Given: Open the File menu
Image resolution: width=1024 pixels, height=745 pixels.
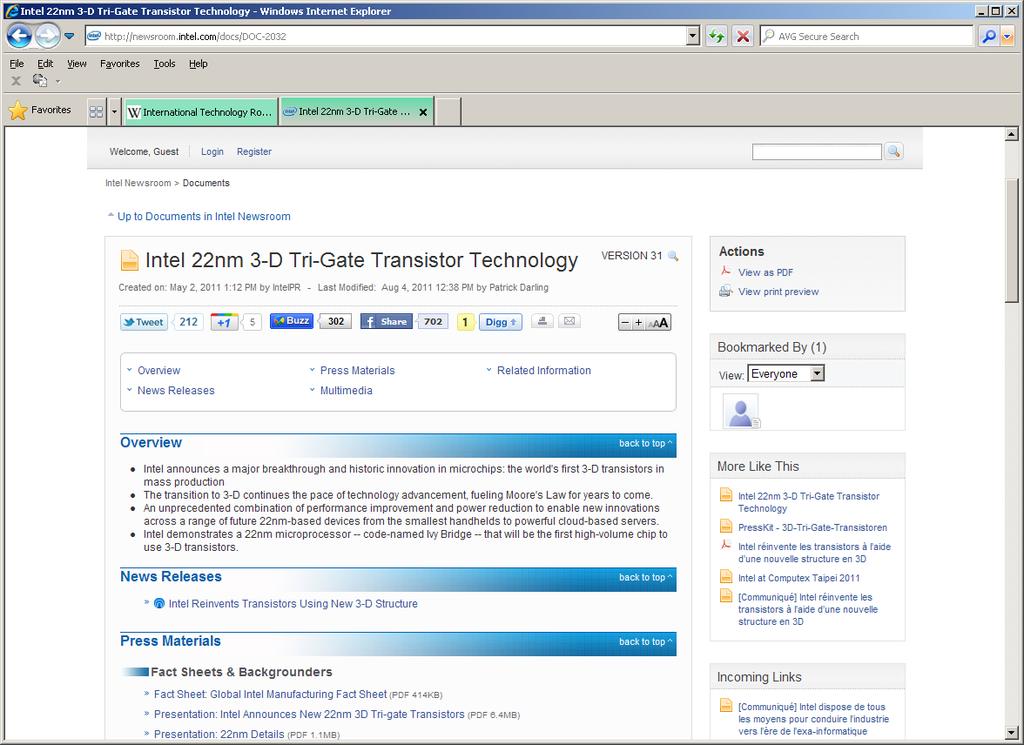Looking at the screenshot, I should click(16, 63).
